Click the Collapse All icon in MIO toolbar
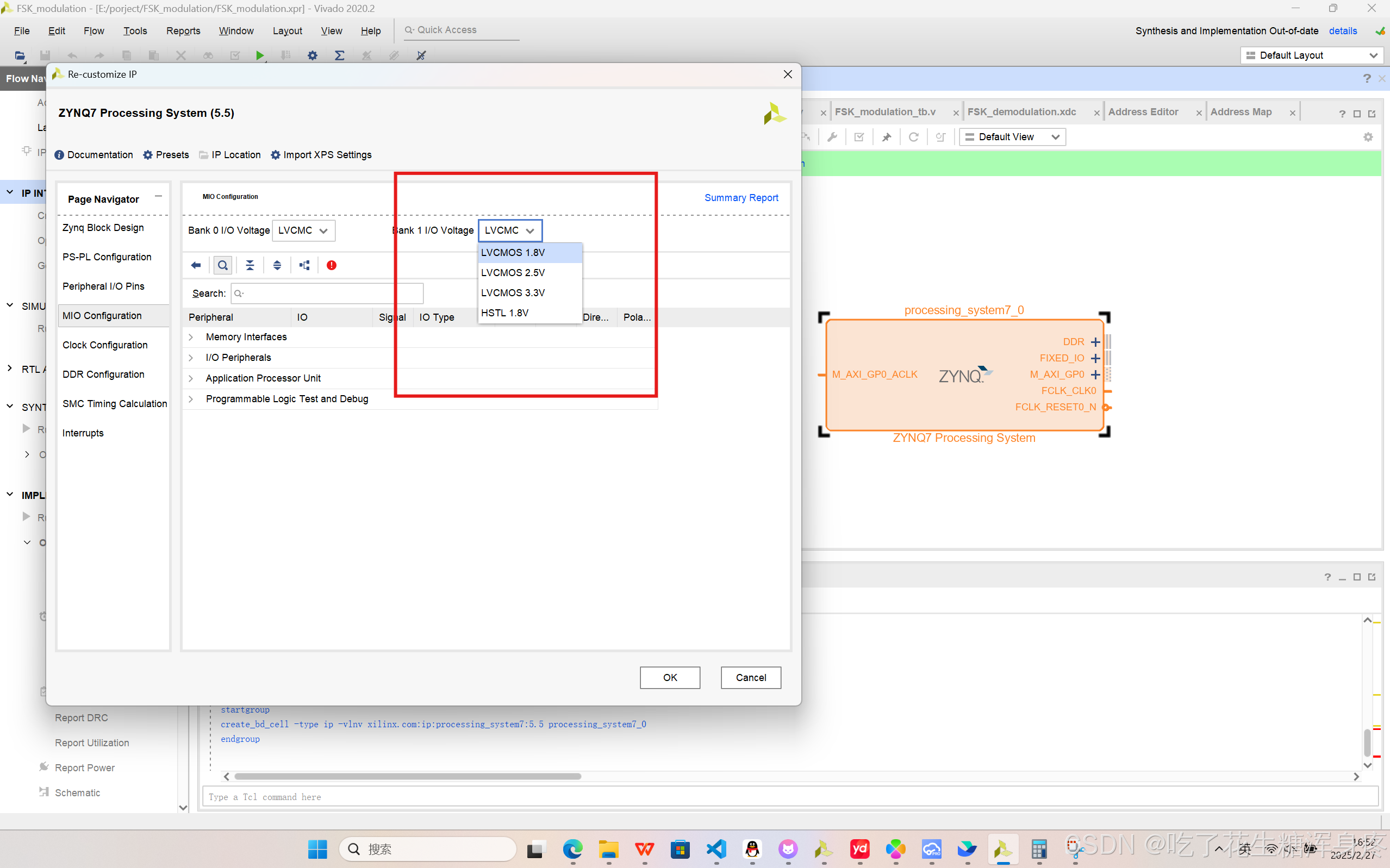Screen dimensions: 1390x868 click(x=250, y=265)
